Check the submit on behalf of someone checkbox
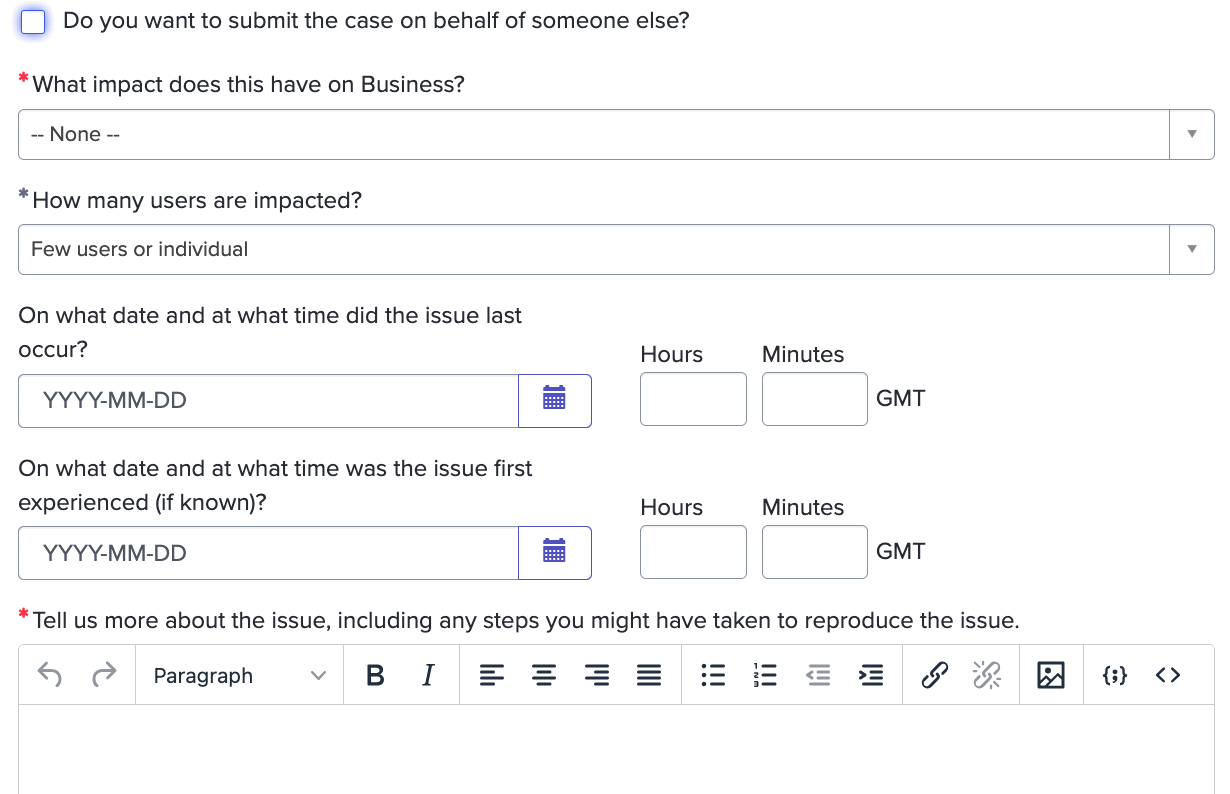Screen dimensions: 1230x794 tap(33, 21)
